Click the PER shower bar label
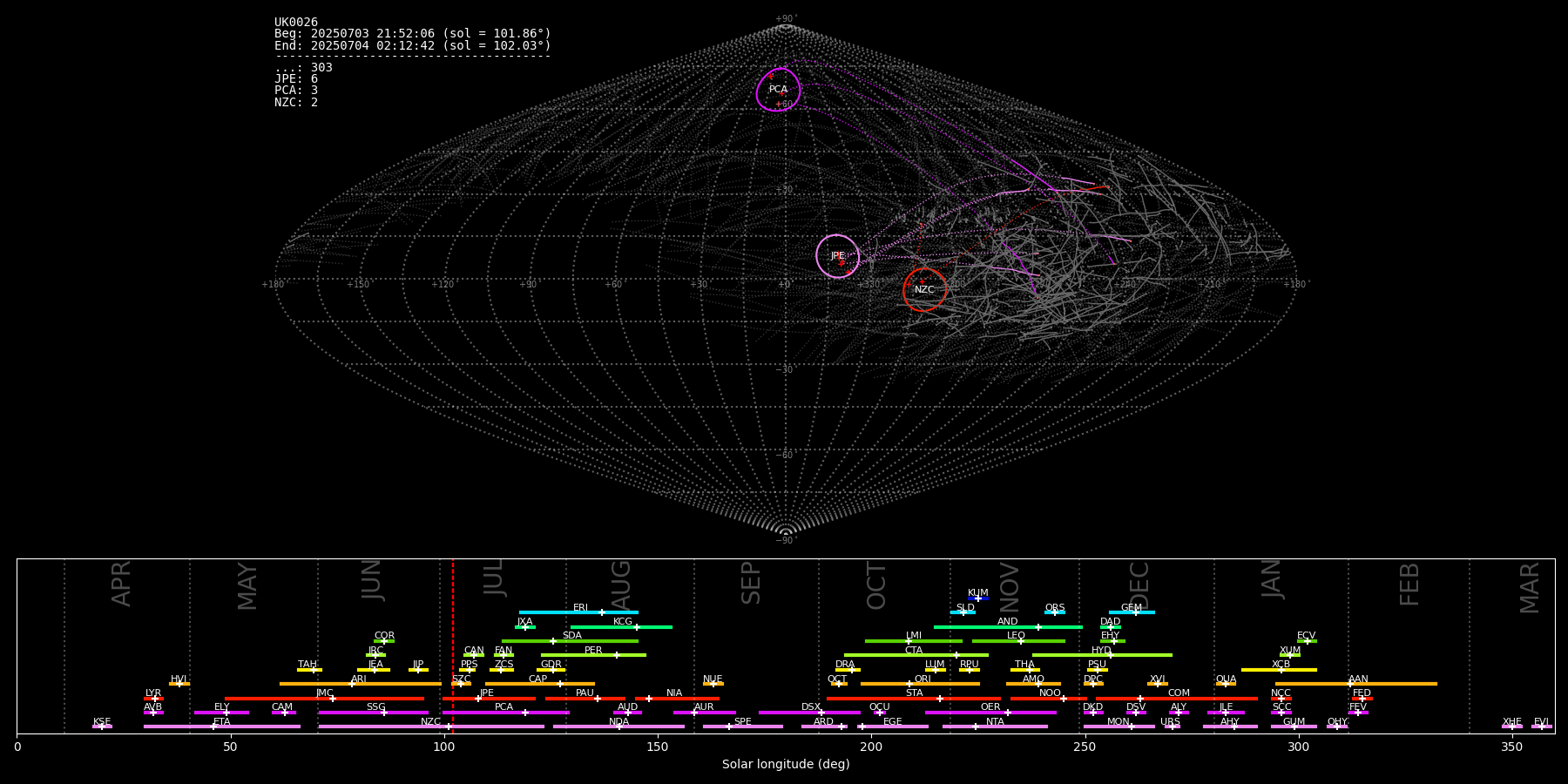 tap(593, 651)
